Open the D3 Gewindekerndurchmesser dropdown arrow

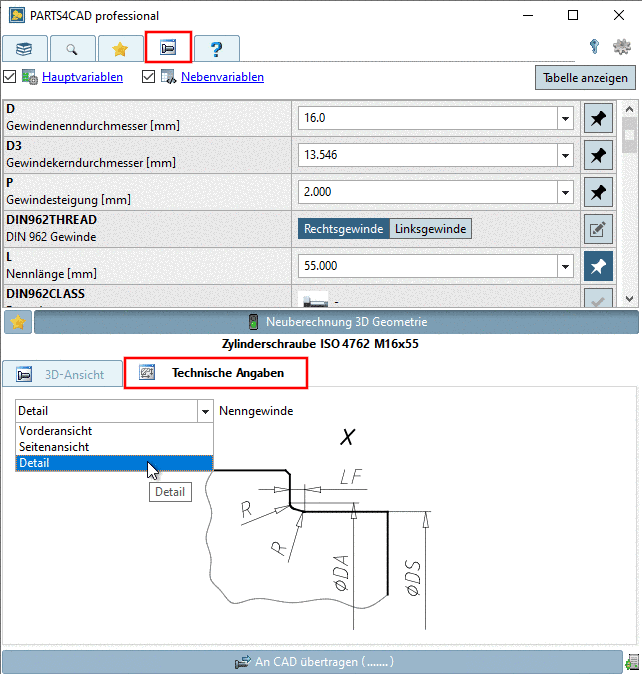point(566,155)
